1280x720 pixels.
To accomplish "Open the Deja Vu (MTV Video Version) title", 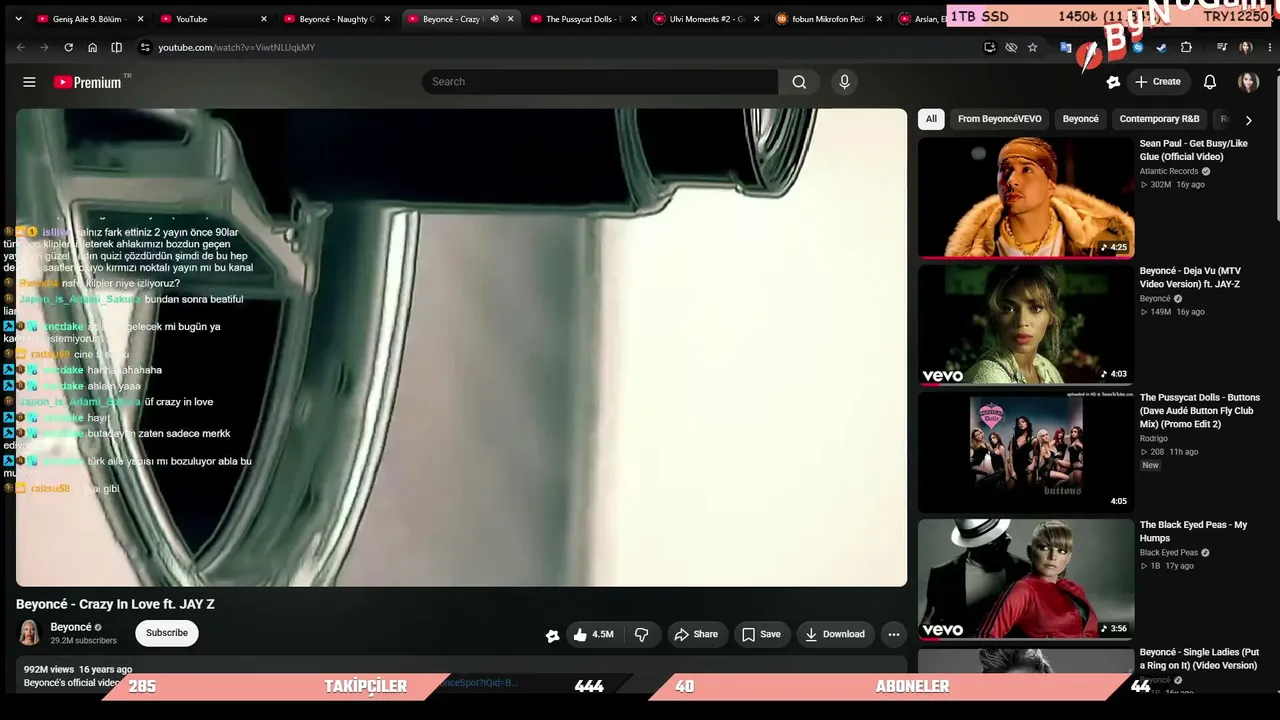I will [1190, 277].
